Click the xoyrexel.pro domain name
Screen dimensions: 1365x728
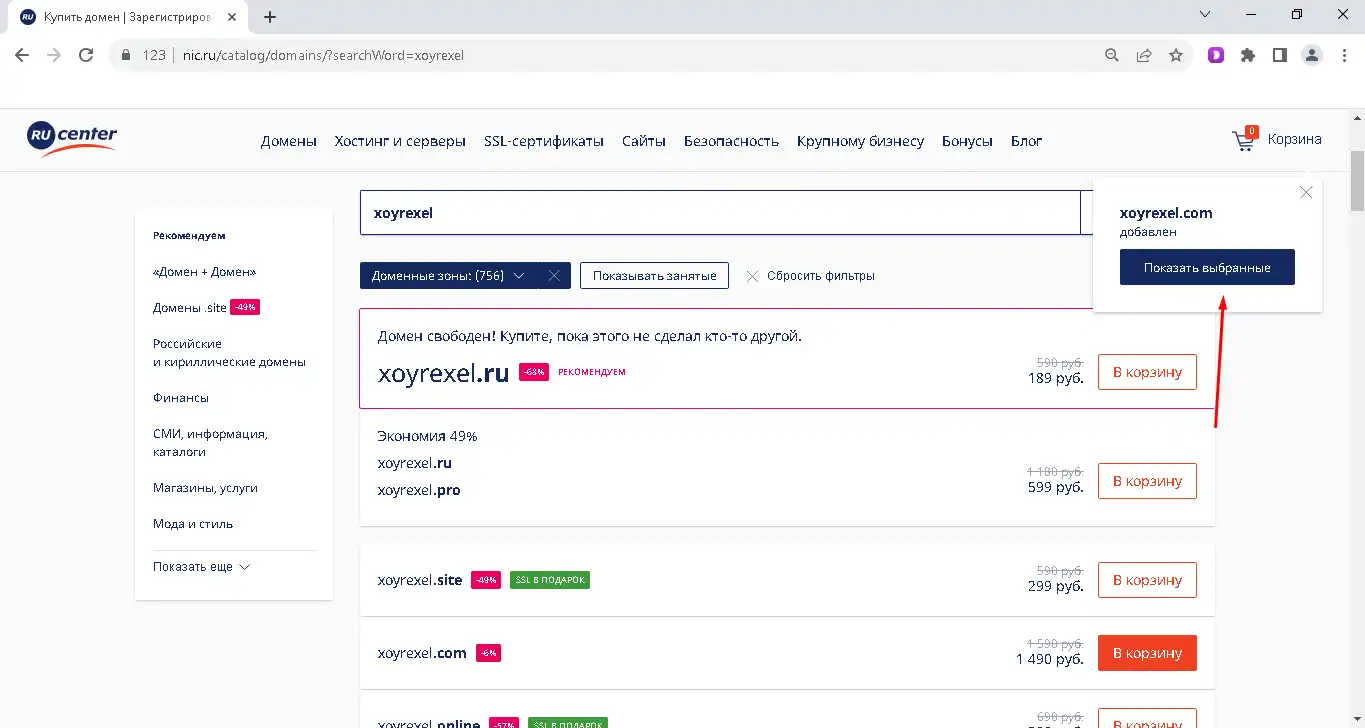click(419, 490)
